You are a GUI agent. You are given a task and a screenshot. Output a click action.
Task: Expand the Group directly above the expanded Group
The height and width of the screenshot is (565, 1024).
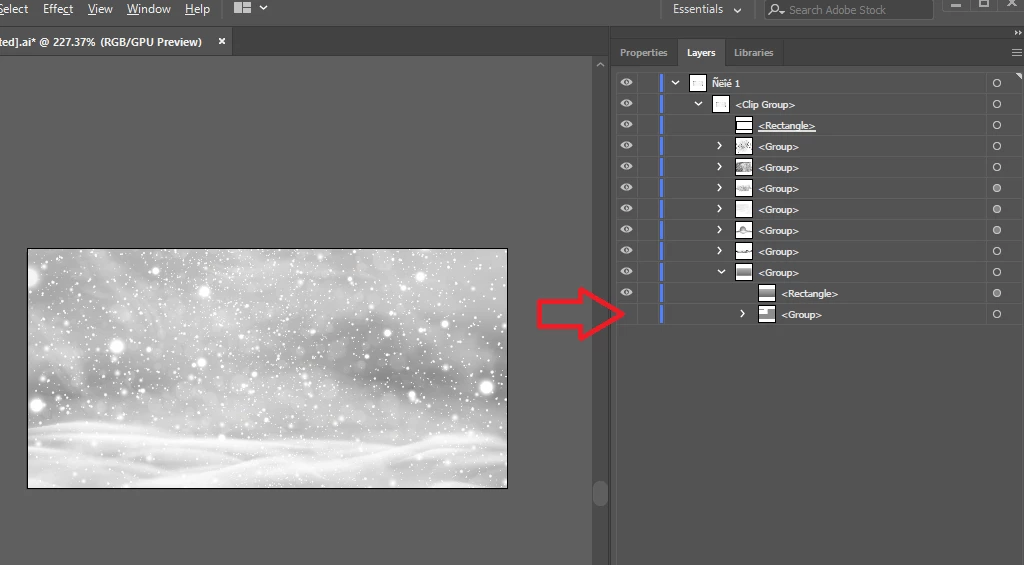pos(720,251)
